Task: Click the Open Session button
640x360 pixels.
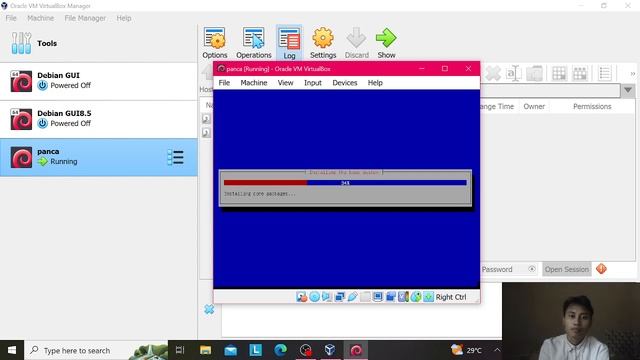Action: click(567, 269)
